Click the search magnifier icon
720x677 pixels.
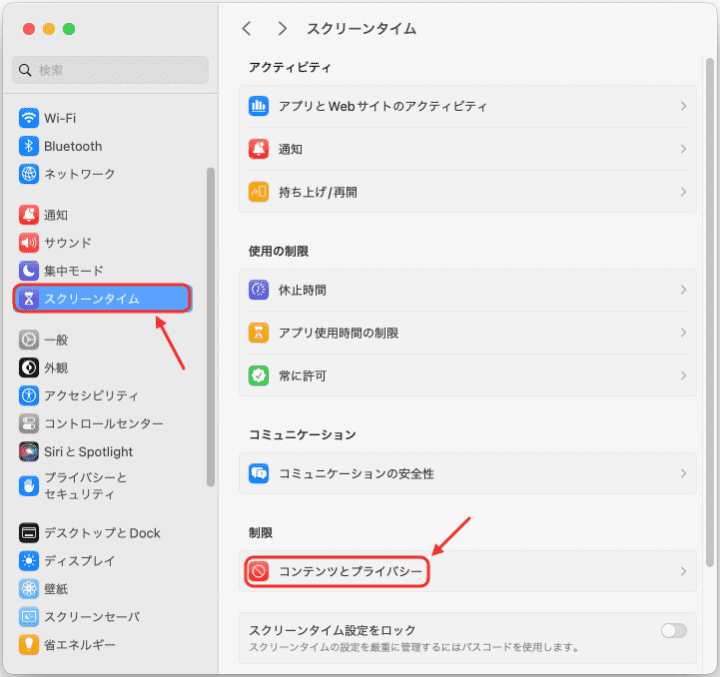(25, 70)
